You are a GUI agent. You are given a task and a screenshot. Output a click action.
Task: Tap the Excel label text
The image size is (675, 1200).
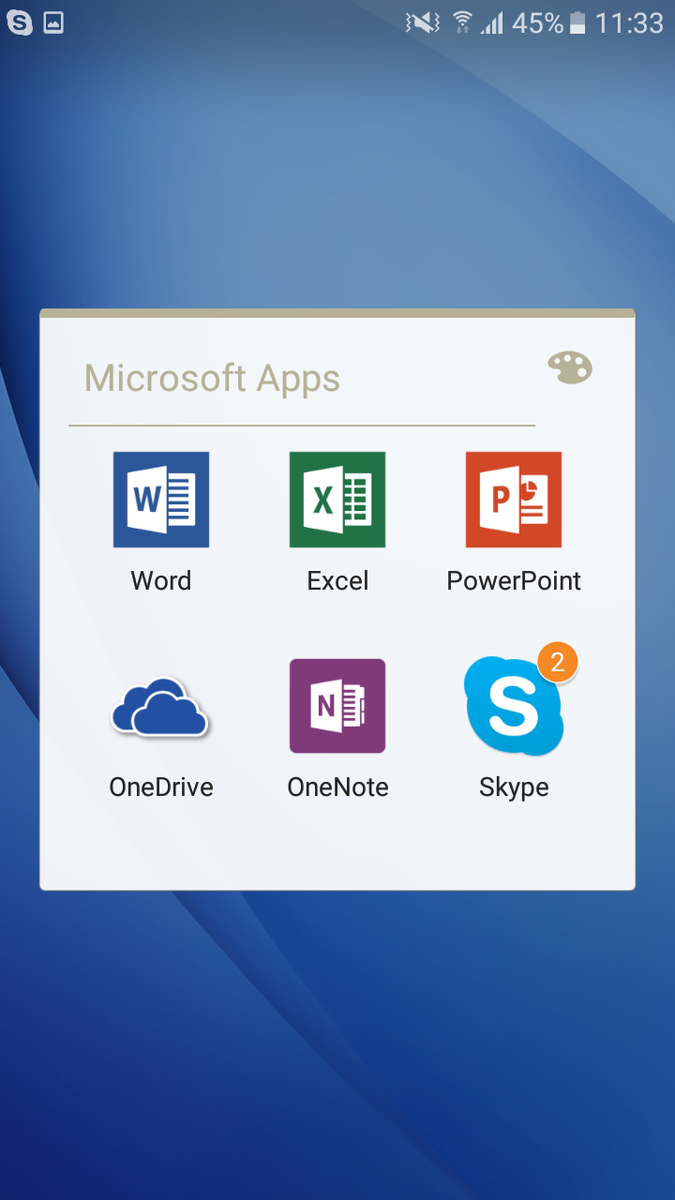[338, 580]
